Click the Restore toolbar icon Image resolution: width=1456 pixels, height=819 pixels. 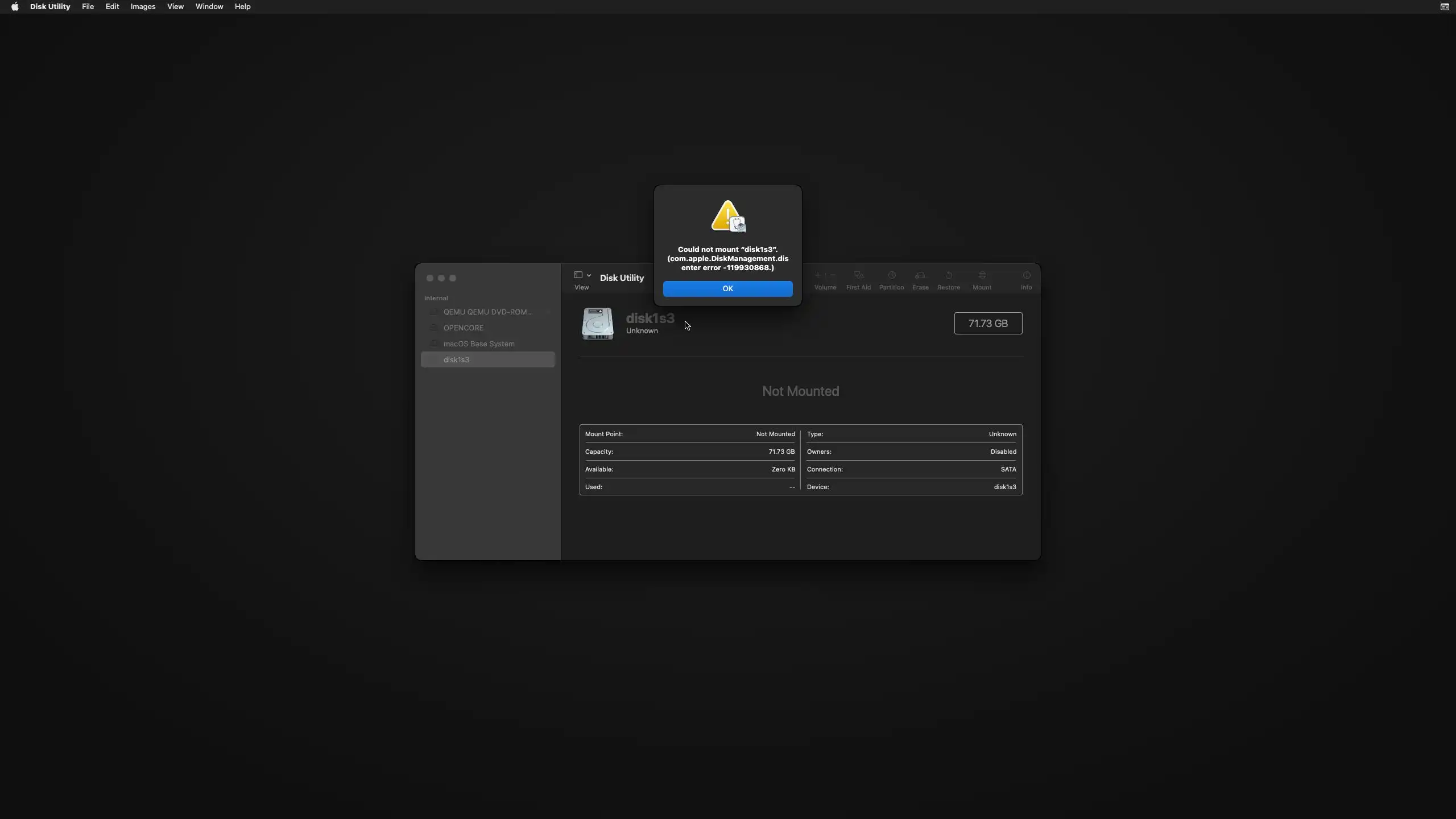[x=948, y=276]
